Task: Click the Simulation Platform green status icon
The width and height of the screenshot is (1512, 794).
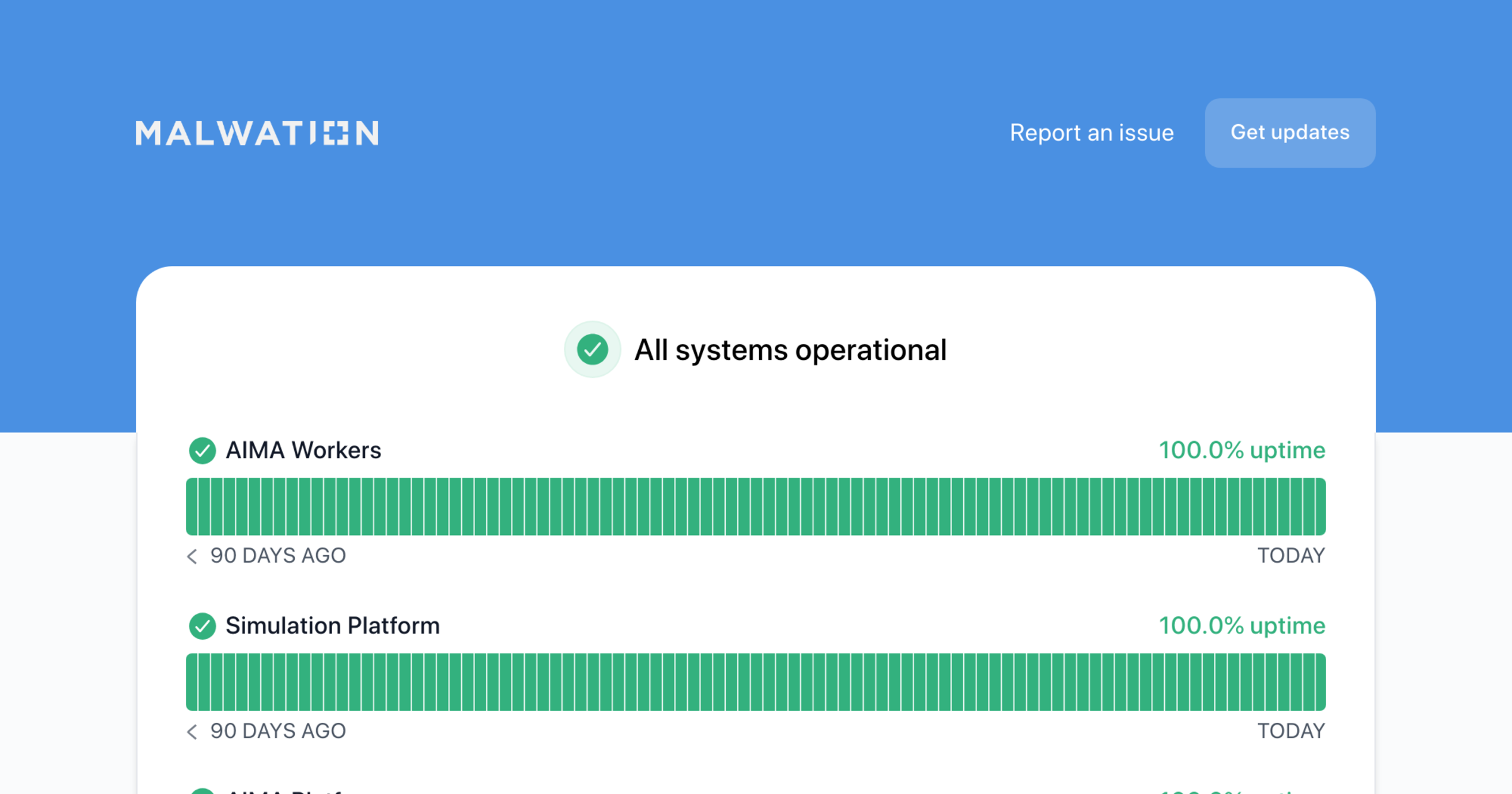Action: coord(202,626)
